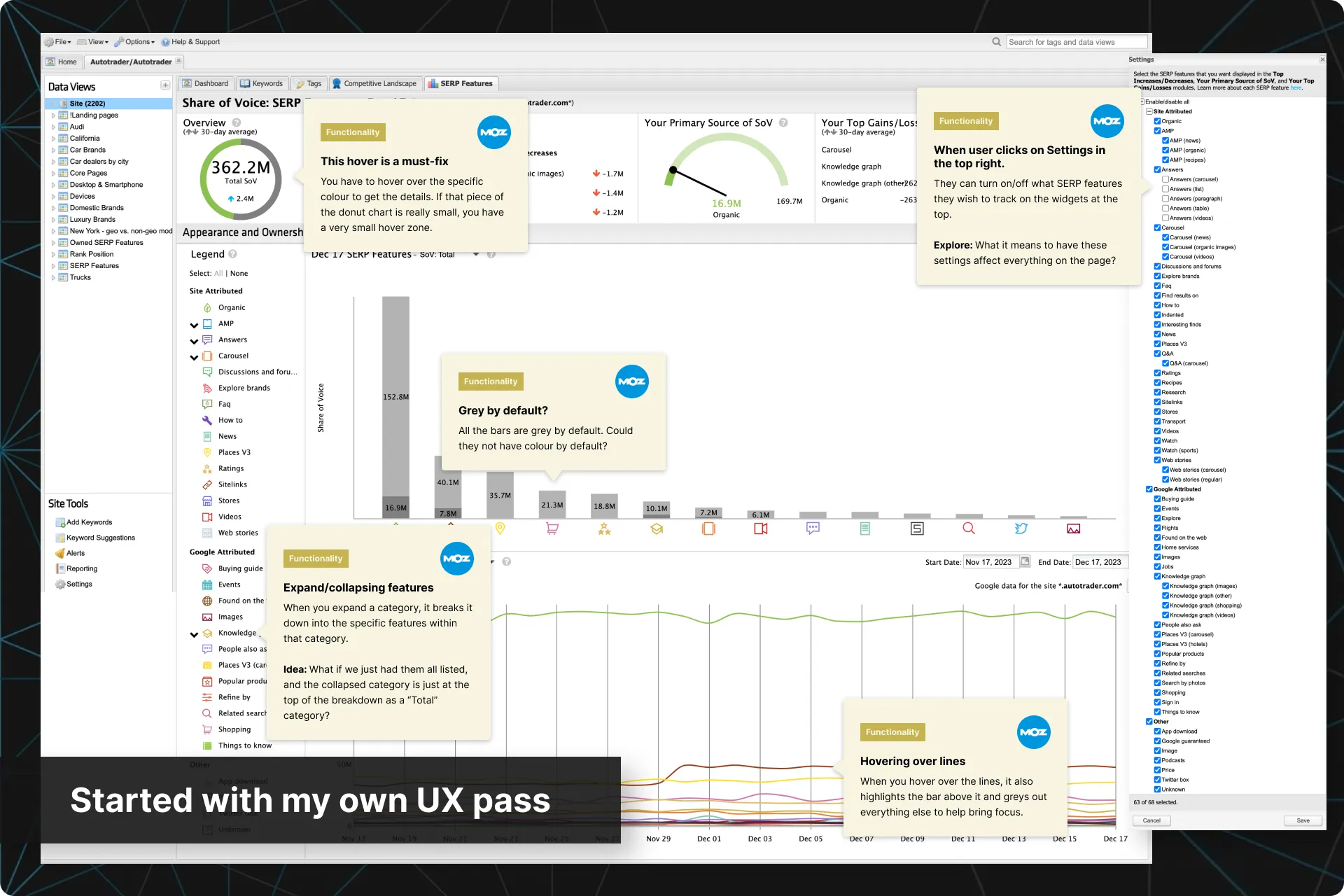Viewport: 1344px width, 896px height.
Task: Click the Ratings stars icon in legend
Action: (x=207, y=468)
